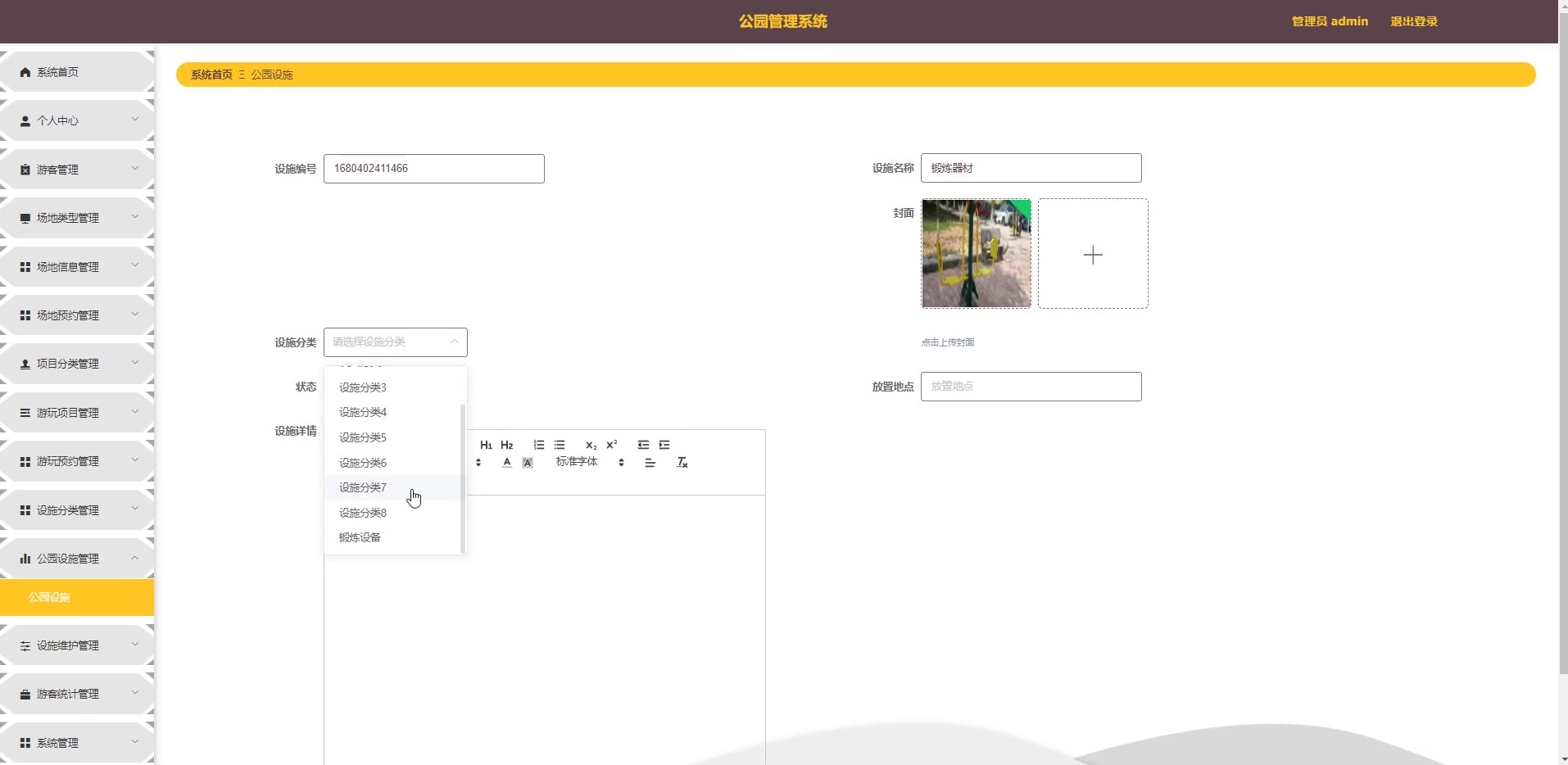1568x765 pixels.
Task: Click the dropdown list scrollbar
Action: [463, 478]
